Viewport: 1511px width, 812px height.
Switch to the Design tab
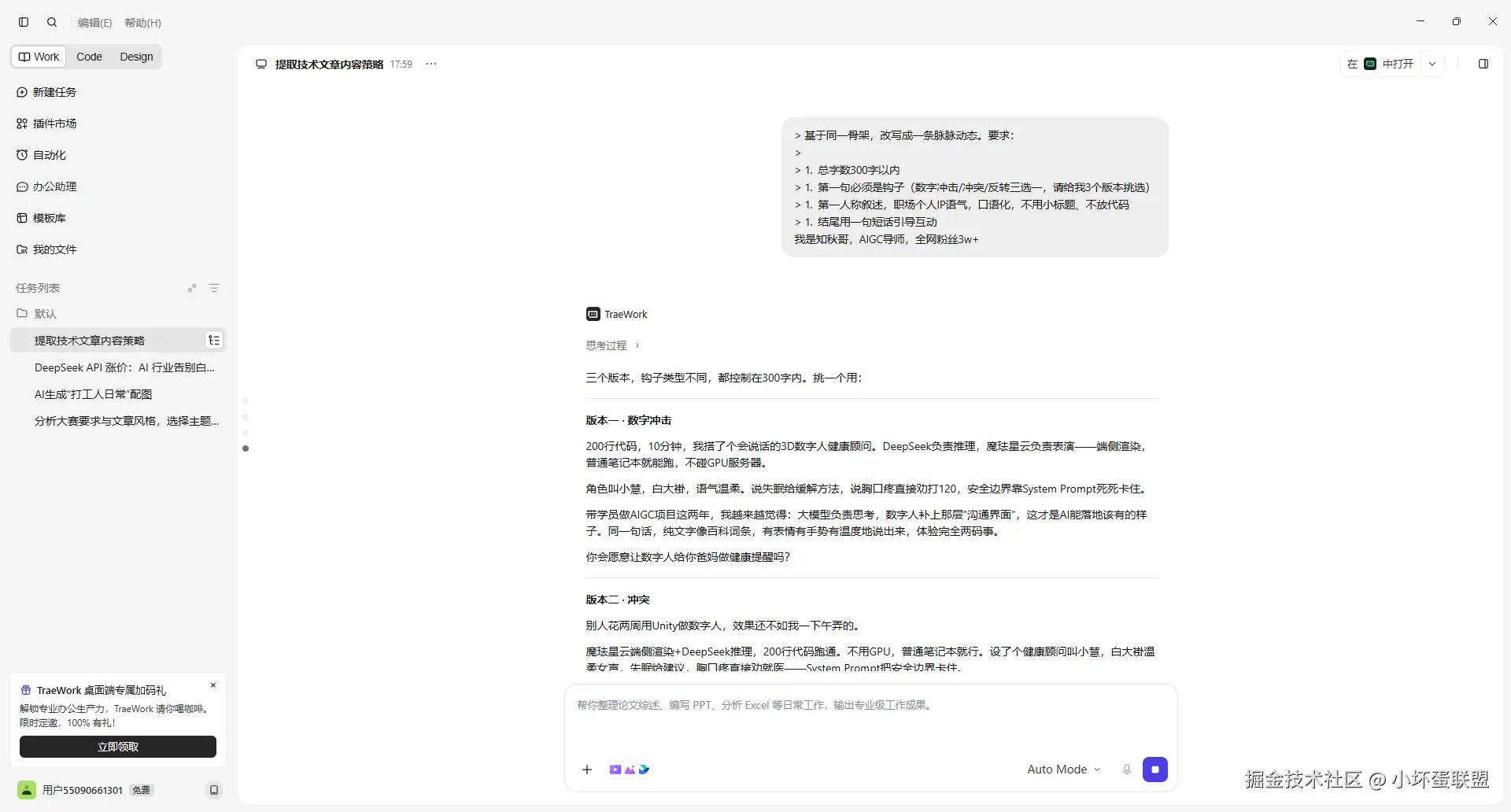(136, 57)
